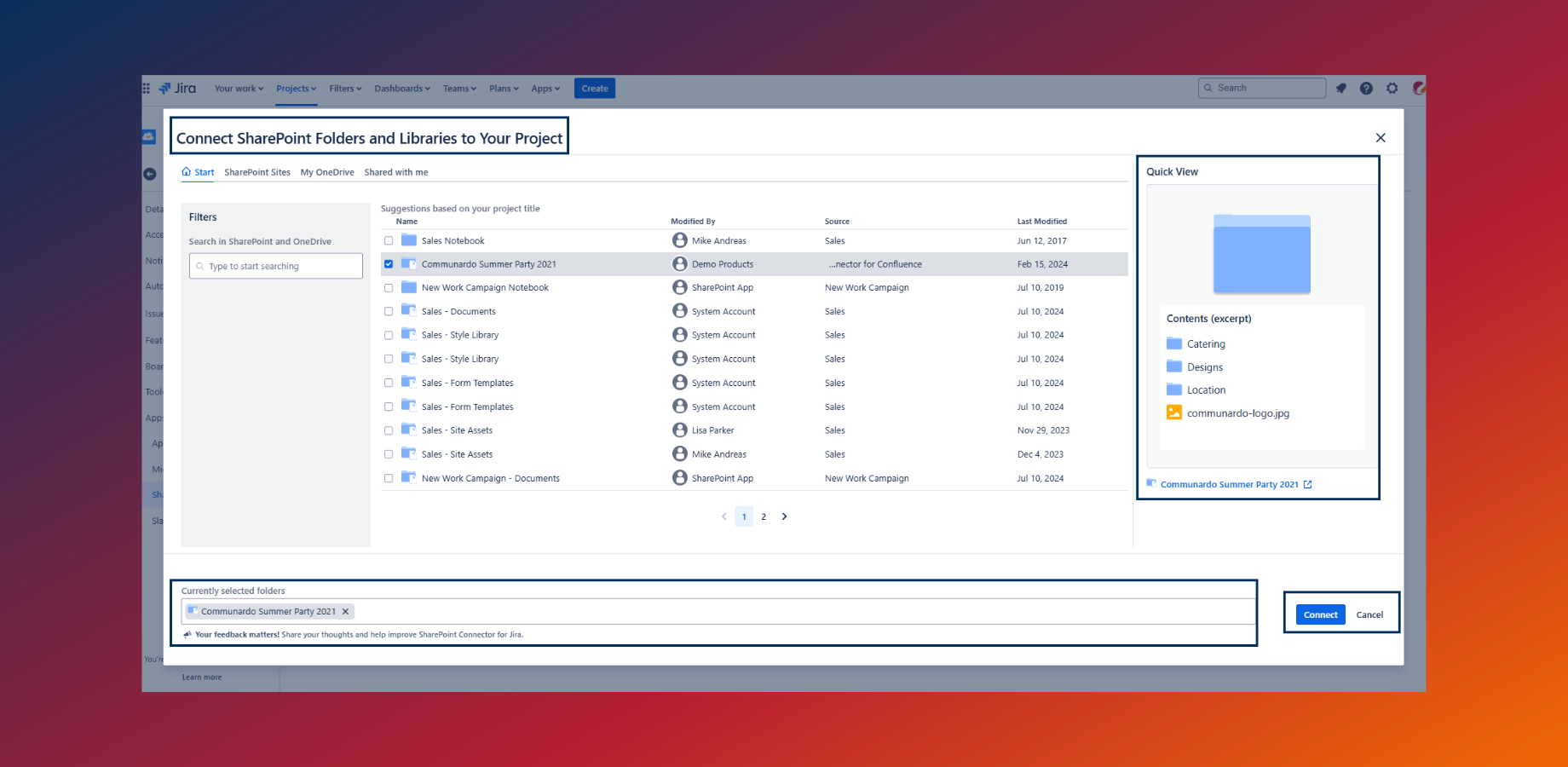The image size is (1568, 767).
Task: Go to results page 2
Action: [x=764, y=516]
